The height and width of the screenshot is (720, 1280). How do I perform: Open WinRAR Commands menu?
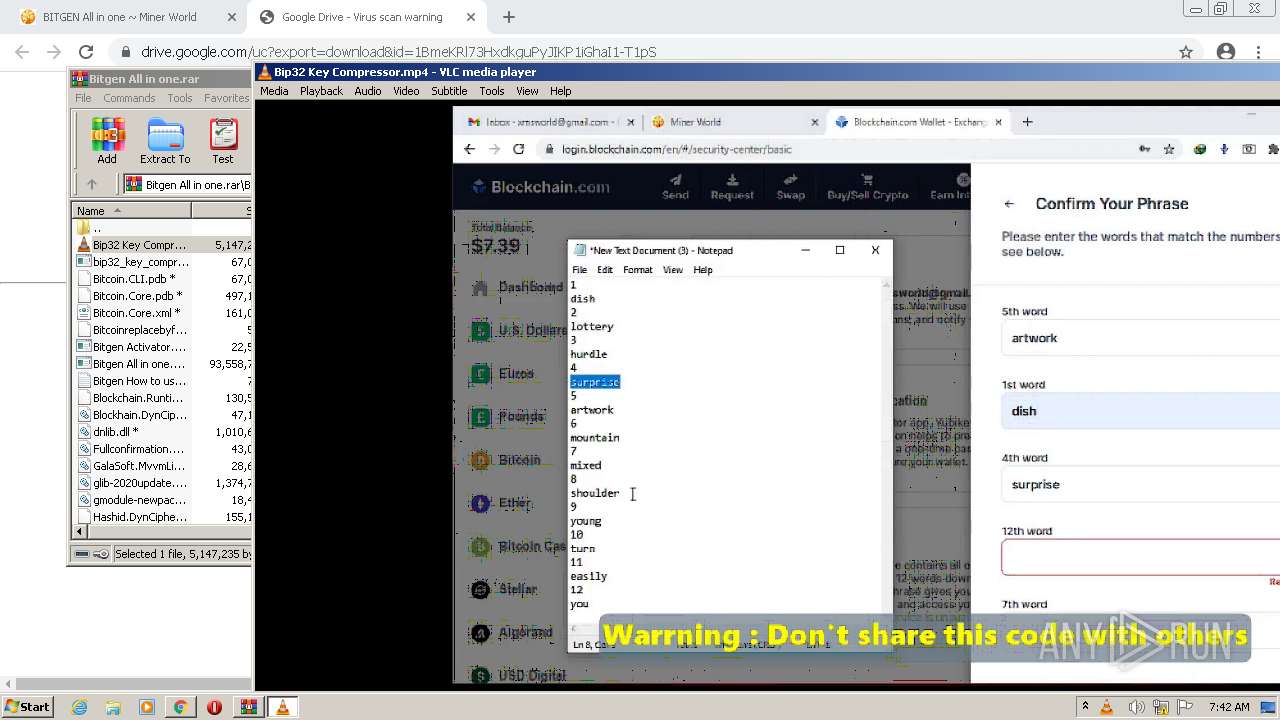(x=129, y=98)
